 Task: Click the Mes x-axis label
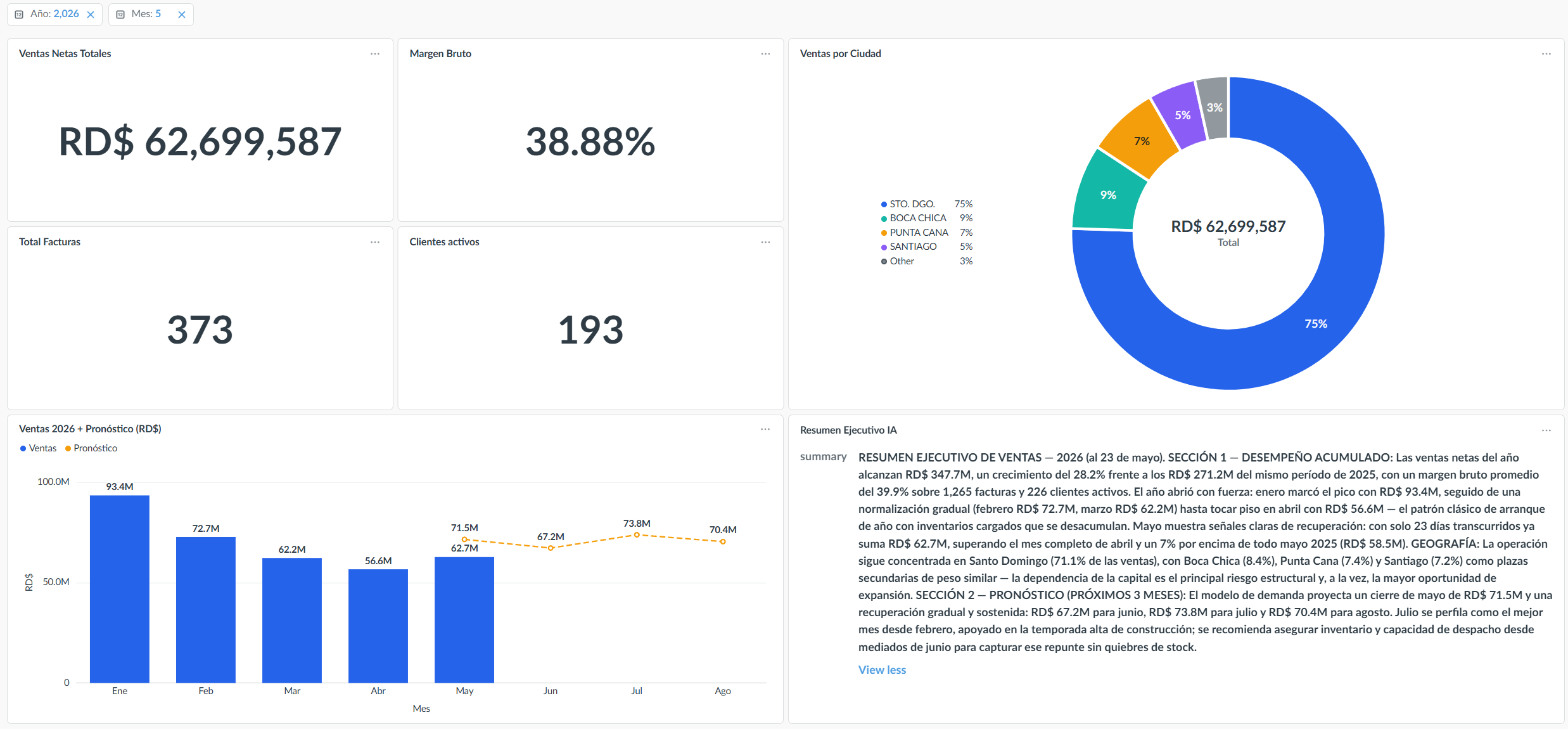pyautogui.click(x=421, y=709)
